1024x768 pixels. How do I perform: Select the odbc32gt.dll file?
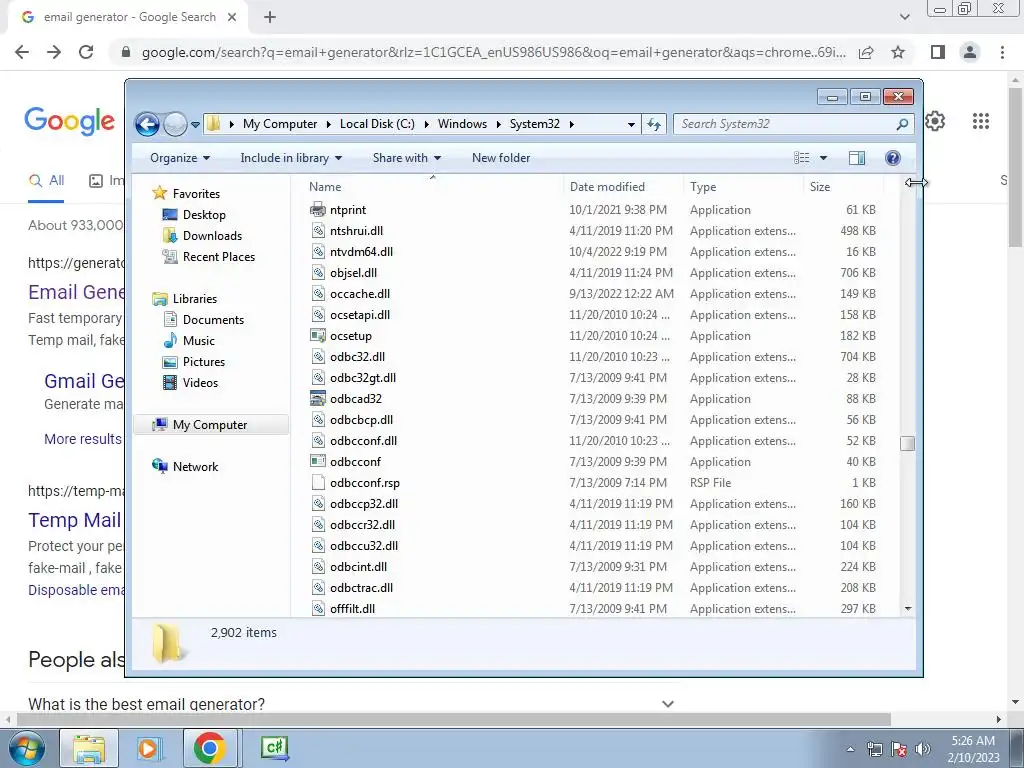point(362,377)
